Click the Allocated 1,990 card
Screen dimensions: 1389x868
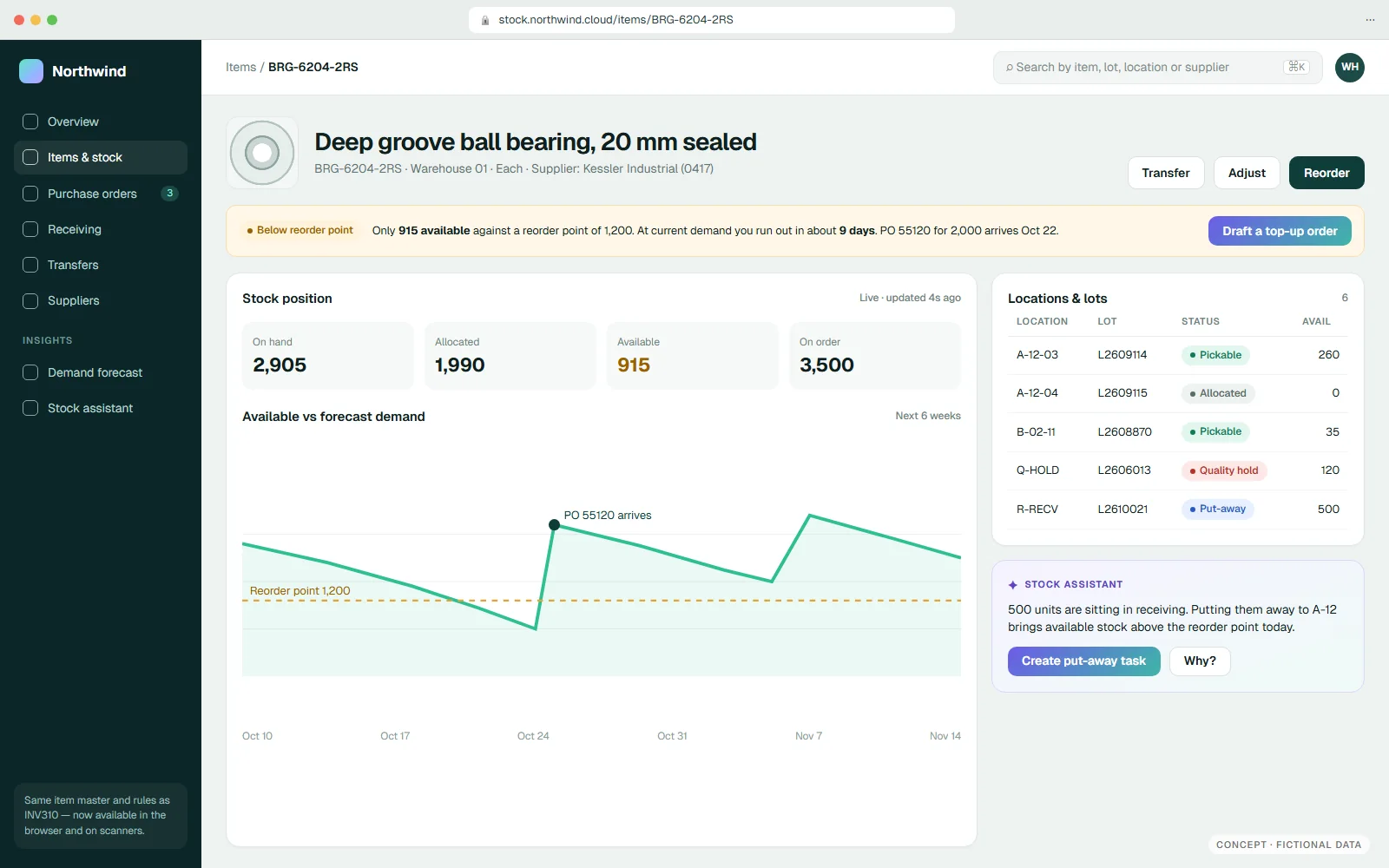pyautogui.click(x=510, y=356)
